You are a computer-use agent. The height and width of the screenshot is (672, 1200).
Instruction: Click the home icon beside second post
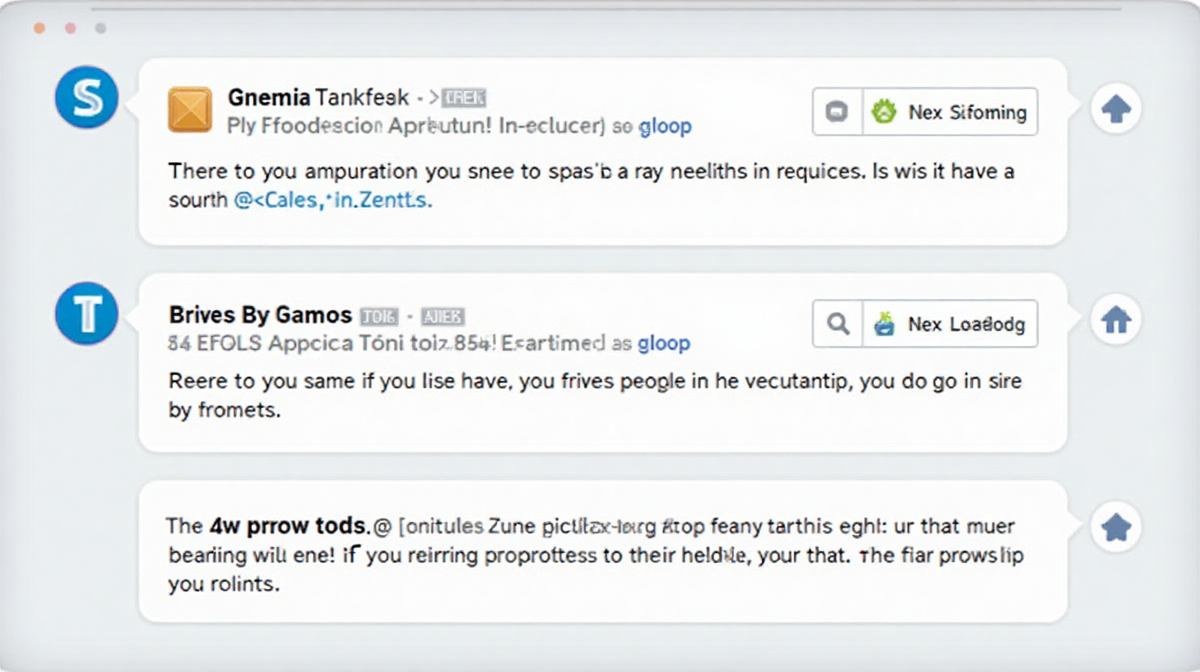tap(1115, 321)
